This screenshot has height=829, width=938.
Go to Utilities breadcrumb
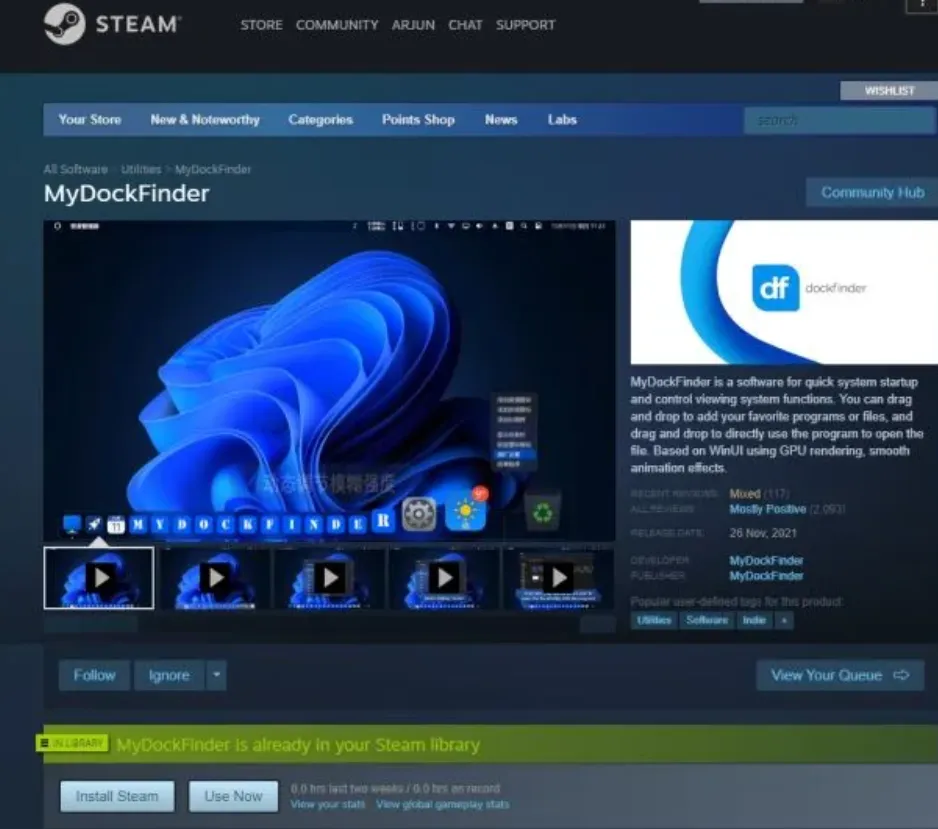coord(141,169)
